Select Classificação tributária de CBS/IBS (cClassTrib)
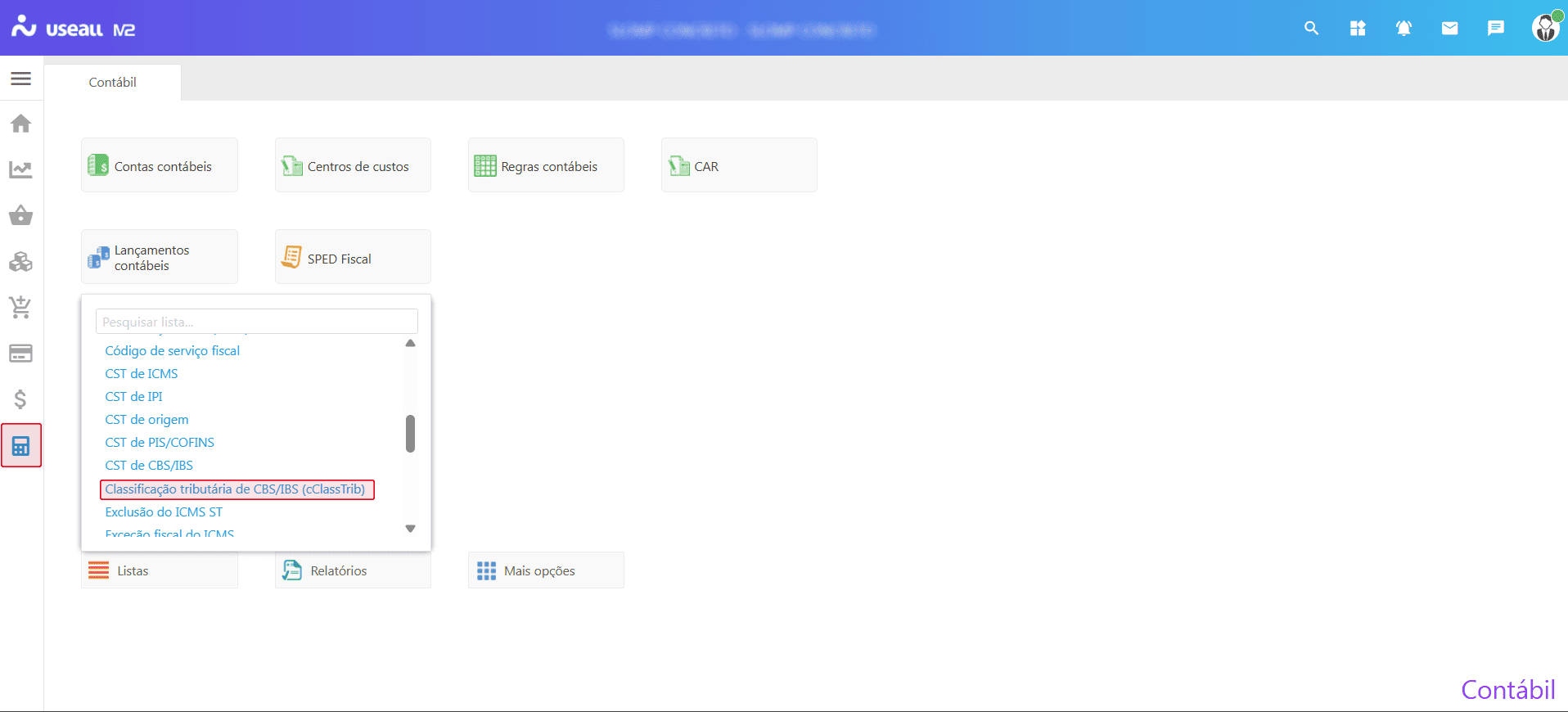The height and width of the screenshot is (712, 1568). point(236,489)
